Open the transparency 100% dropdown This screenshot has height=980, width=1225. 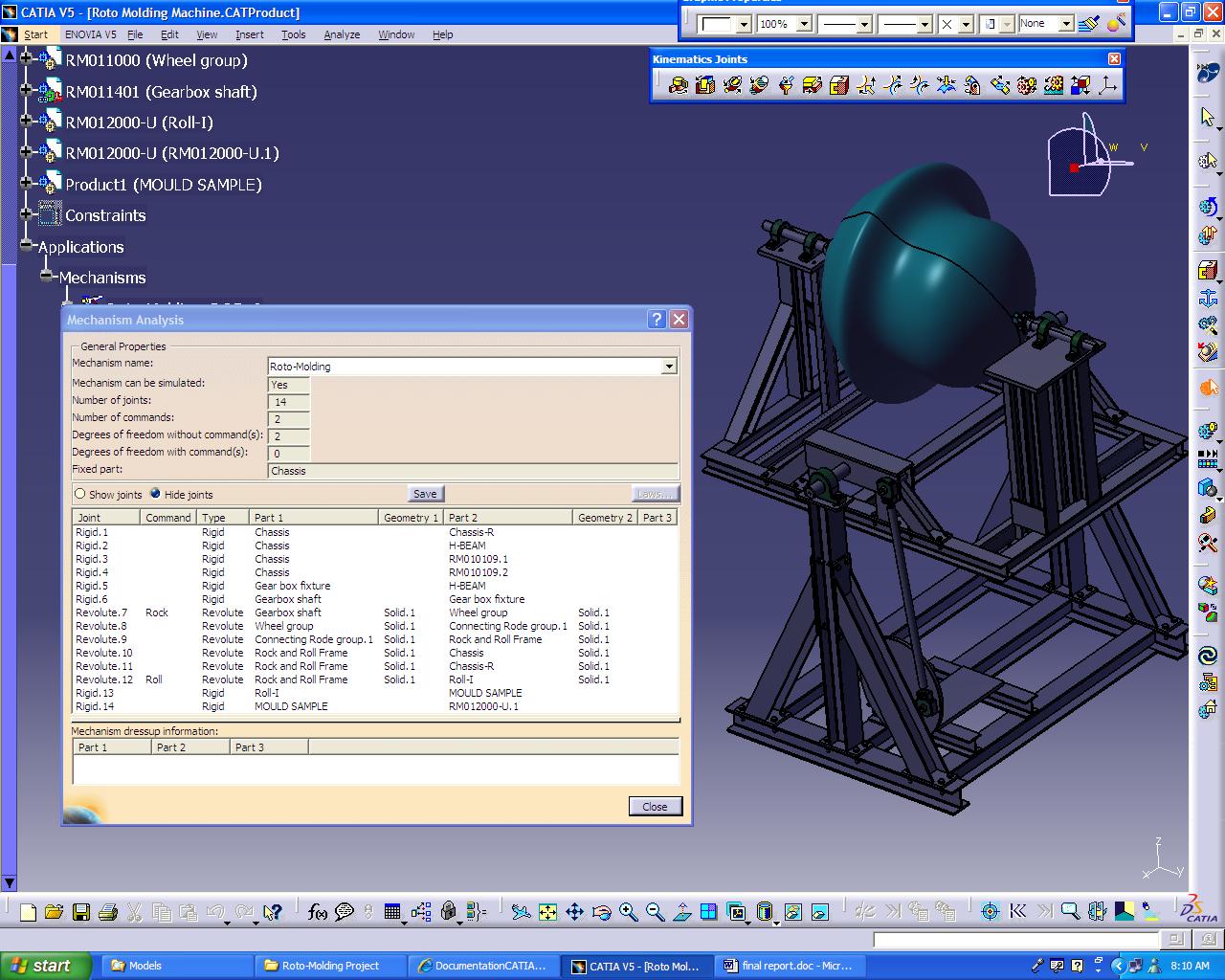(x=804, y=24)
